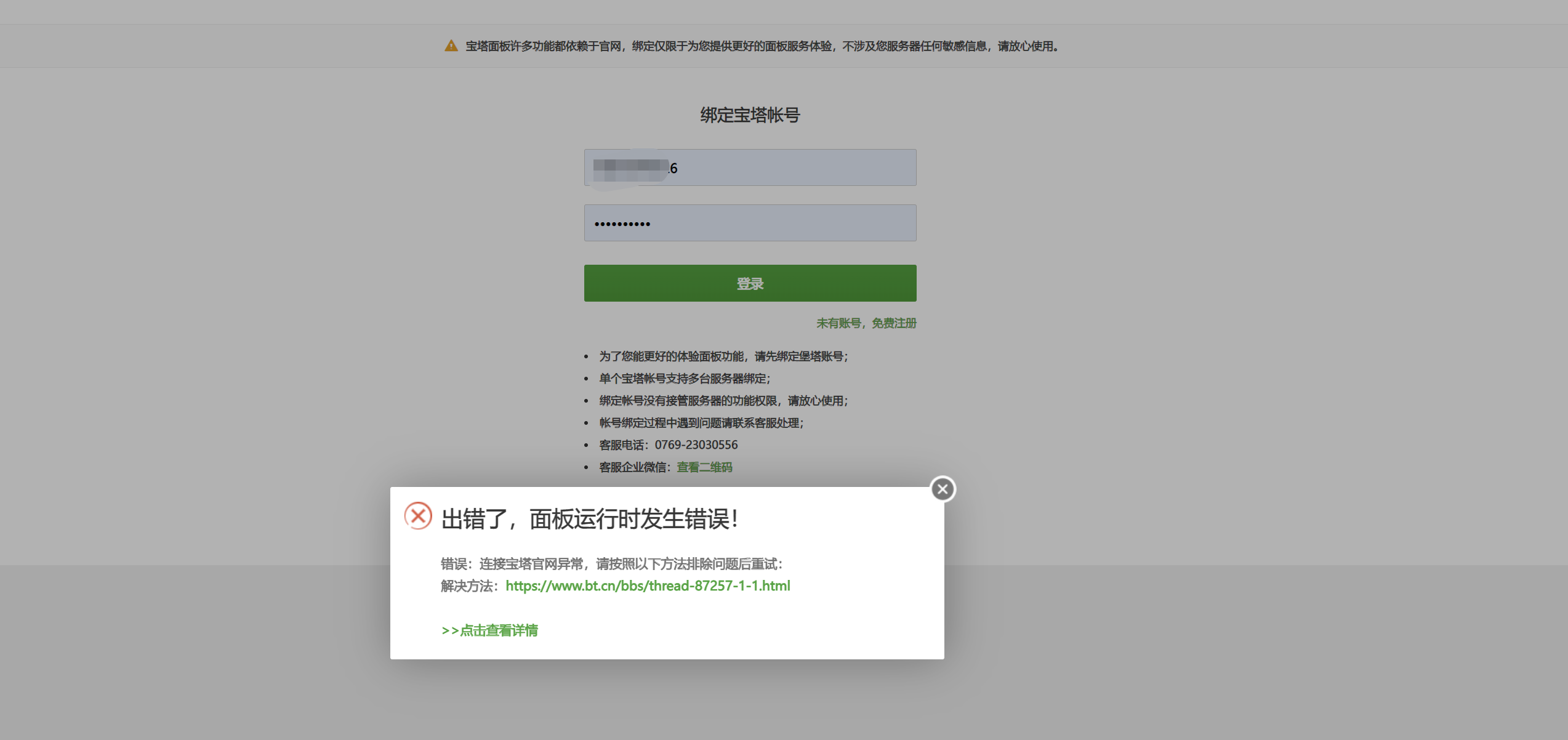Click the '绑定帐号没有接管服务器的功能权限' line

click(723, 401)
